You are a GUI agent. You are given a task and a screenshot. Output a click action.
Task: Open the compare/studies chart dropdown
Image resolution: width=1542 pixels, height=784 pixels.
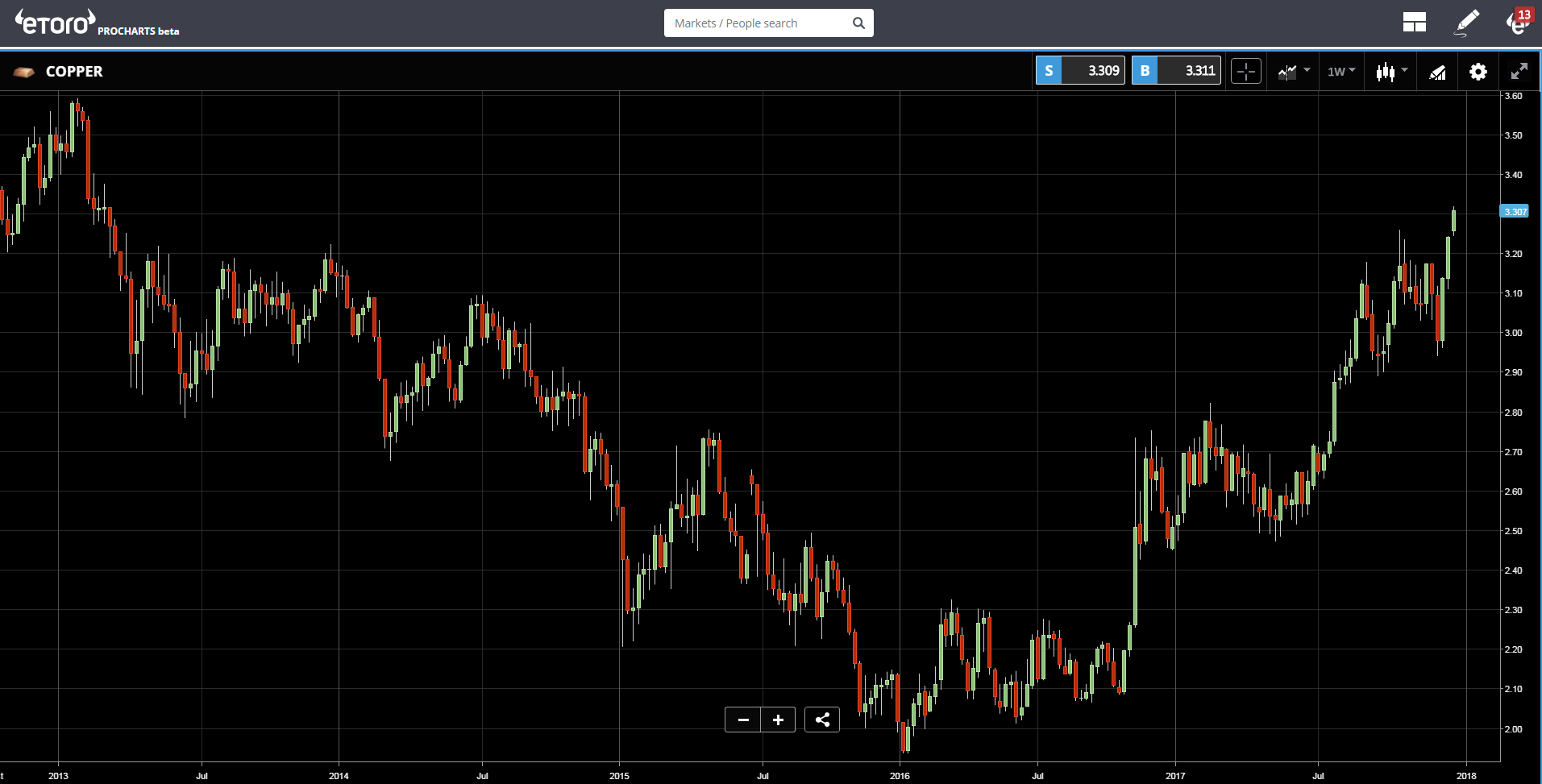click(1294, 72)
